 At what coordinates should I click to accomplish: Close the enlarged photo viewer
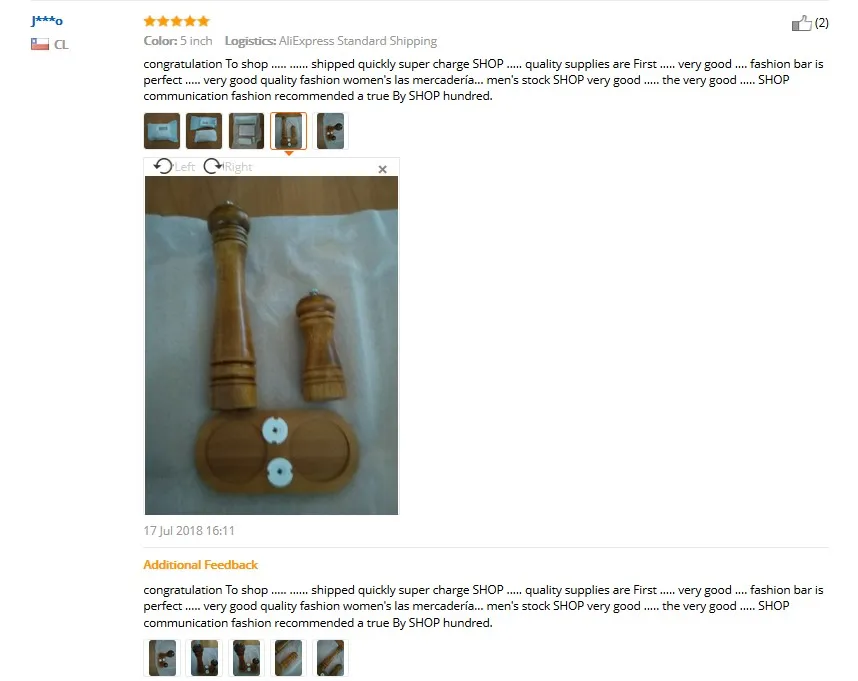(382, 169)
